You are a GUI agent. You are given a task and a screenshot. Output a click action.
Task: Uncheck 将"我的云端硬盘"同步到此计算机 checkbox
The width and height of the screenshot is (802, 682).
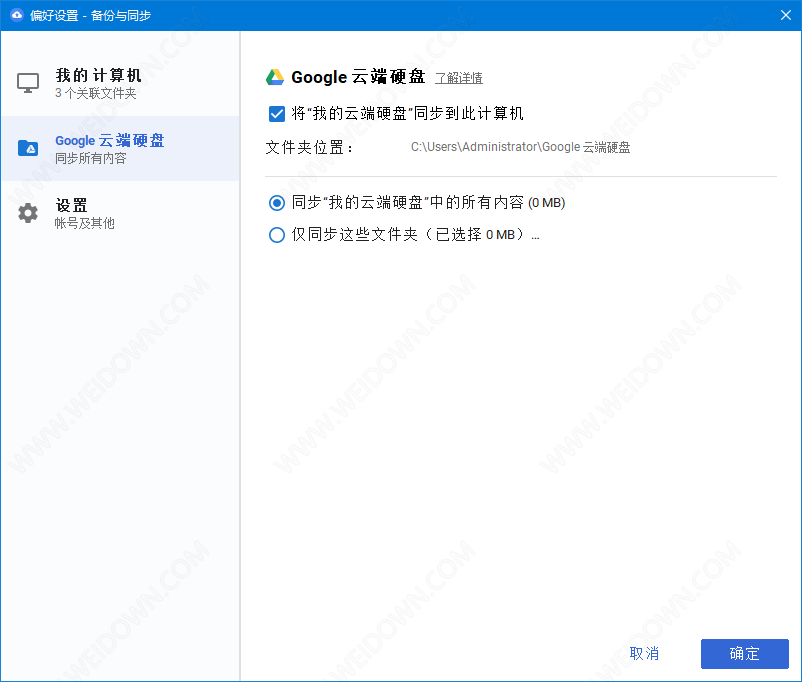pyautogui.click(x=277, y=114)
